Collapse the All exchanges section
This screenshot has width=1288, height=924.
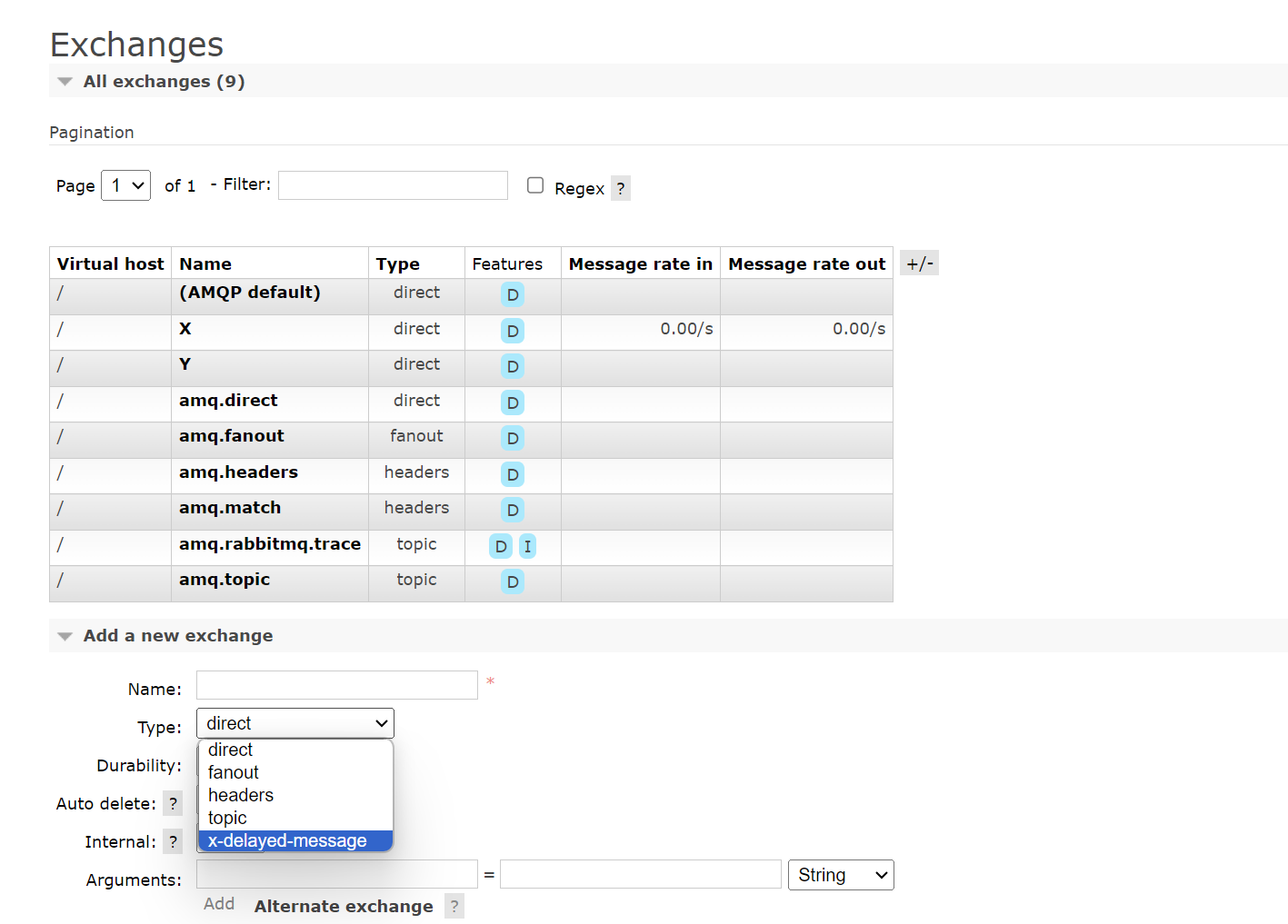65,82
